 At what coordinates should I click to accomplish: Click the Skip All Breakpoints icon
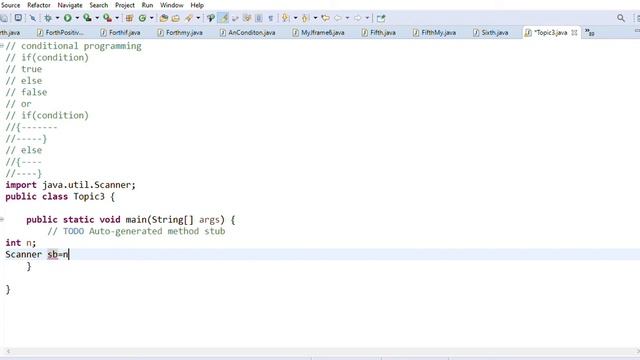click(33, 18)
